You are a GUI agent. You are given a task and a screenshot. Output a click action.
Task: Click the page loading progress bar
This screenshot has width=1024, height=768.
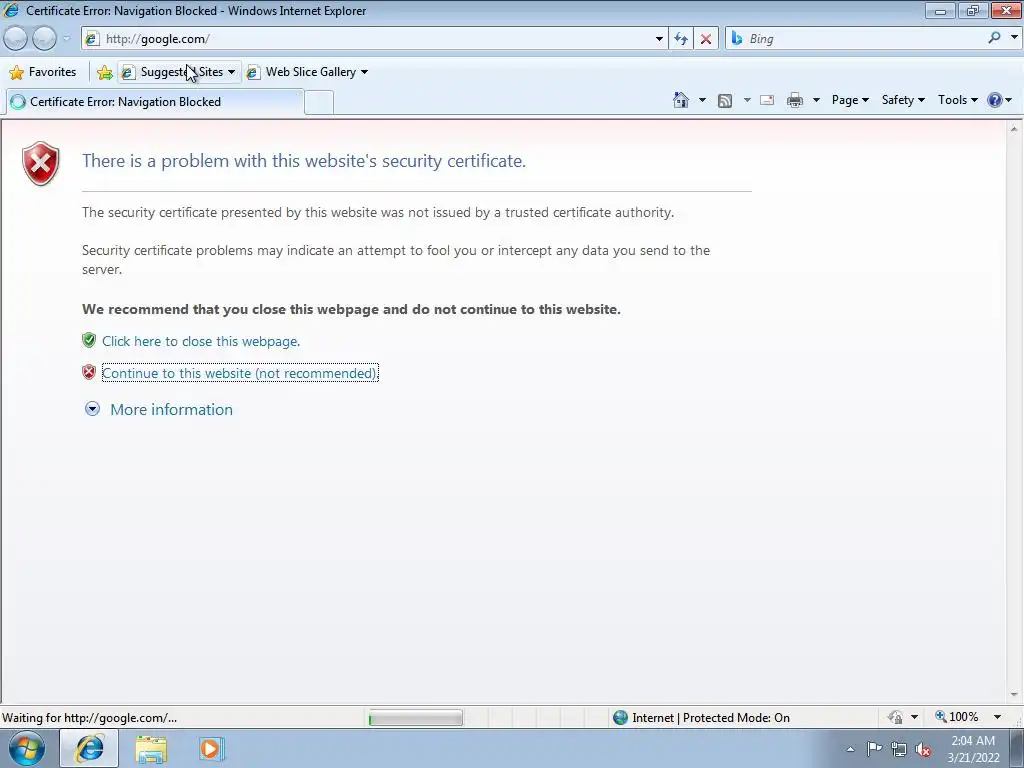pyautogui.click(x=415, y=718)
